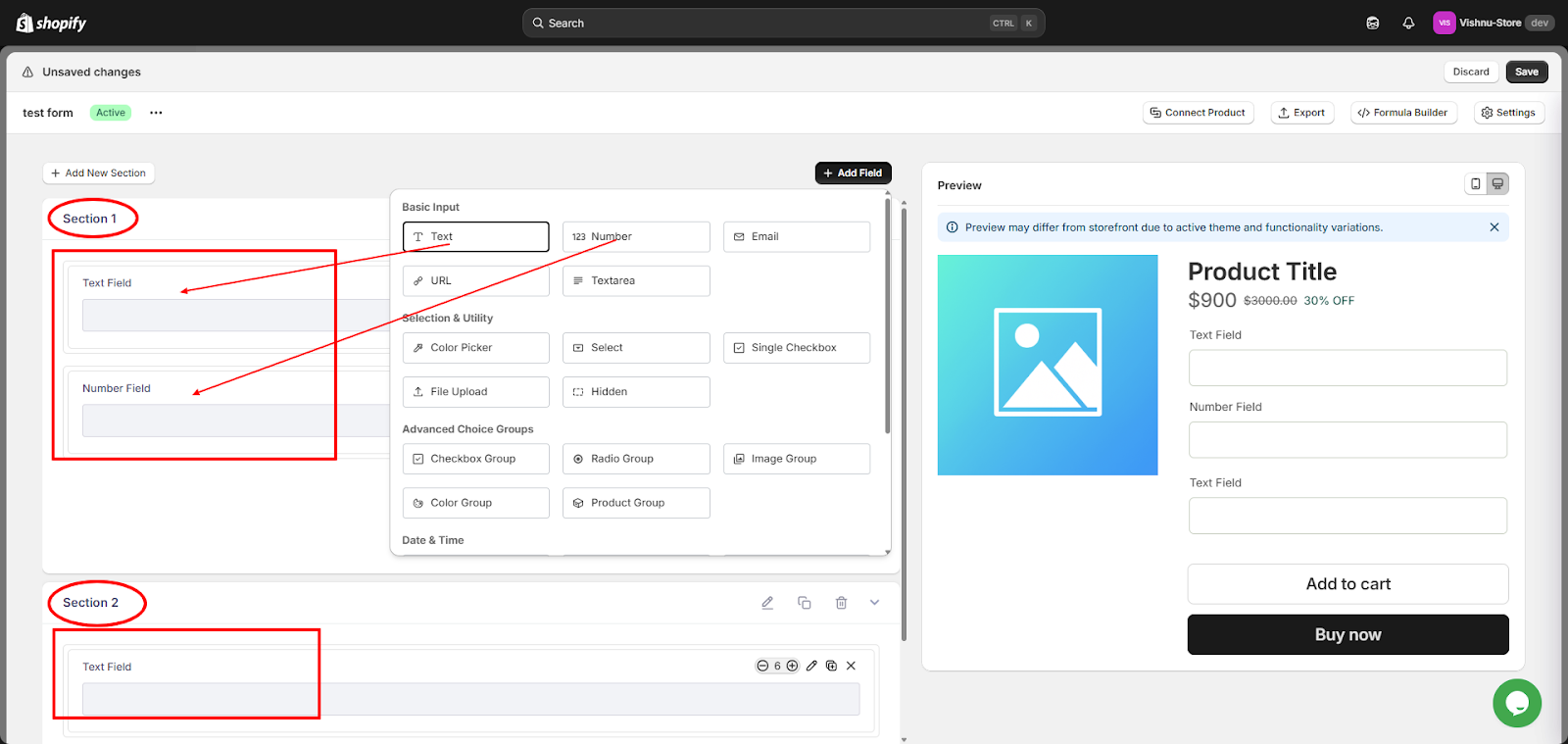Delete Section 2 with the trash icon
The image size is (1568, 744).
[841, 603]
